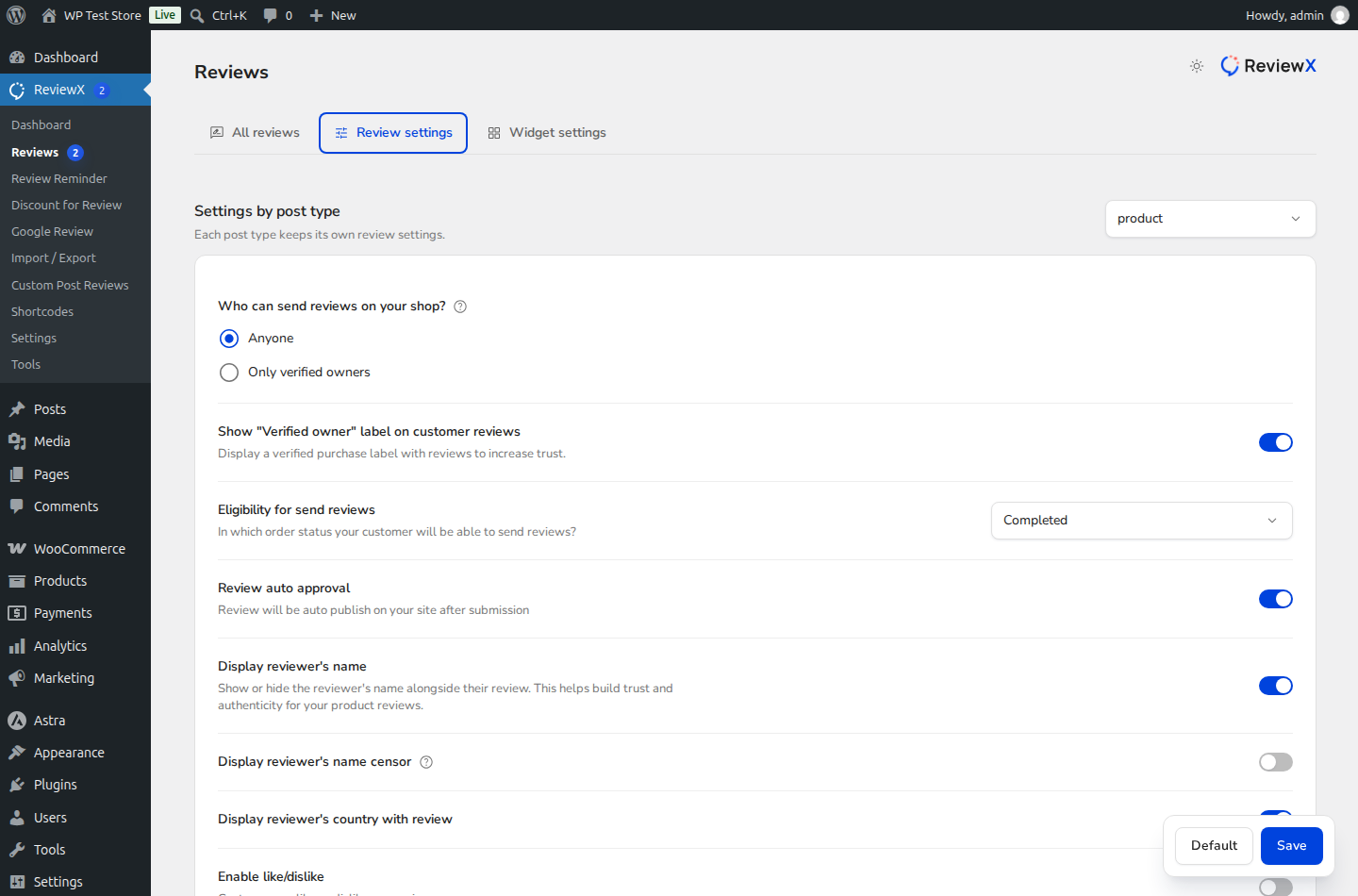Viewport: 1358px width, 896px height.
Task: Open the Marketing sidebar item
Action: pos(75,678)
